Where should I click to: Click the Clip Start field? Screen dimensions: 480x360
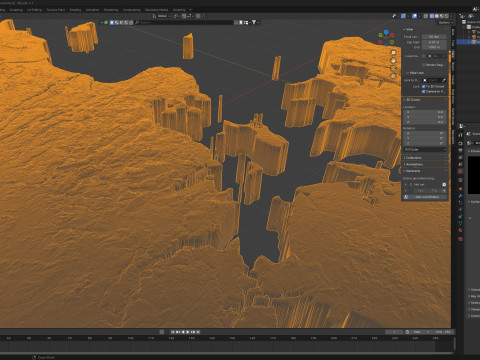434,42
